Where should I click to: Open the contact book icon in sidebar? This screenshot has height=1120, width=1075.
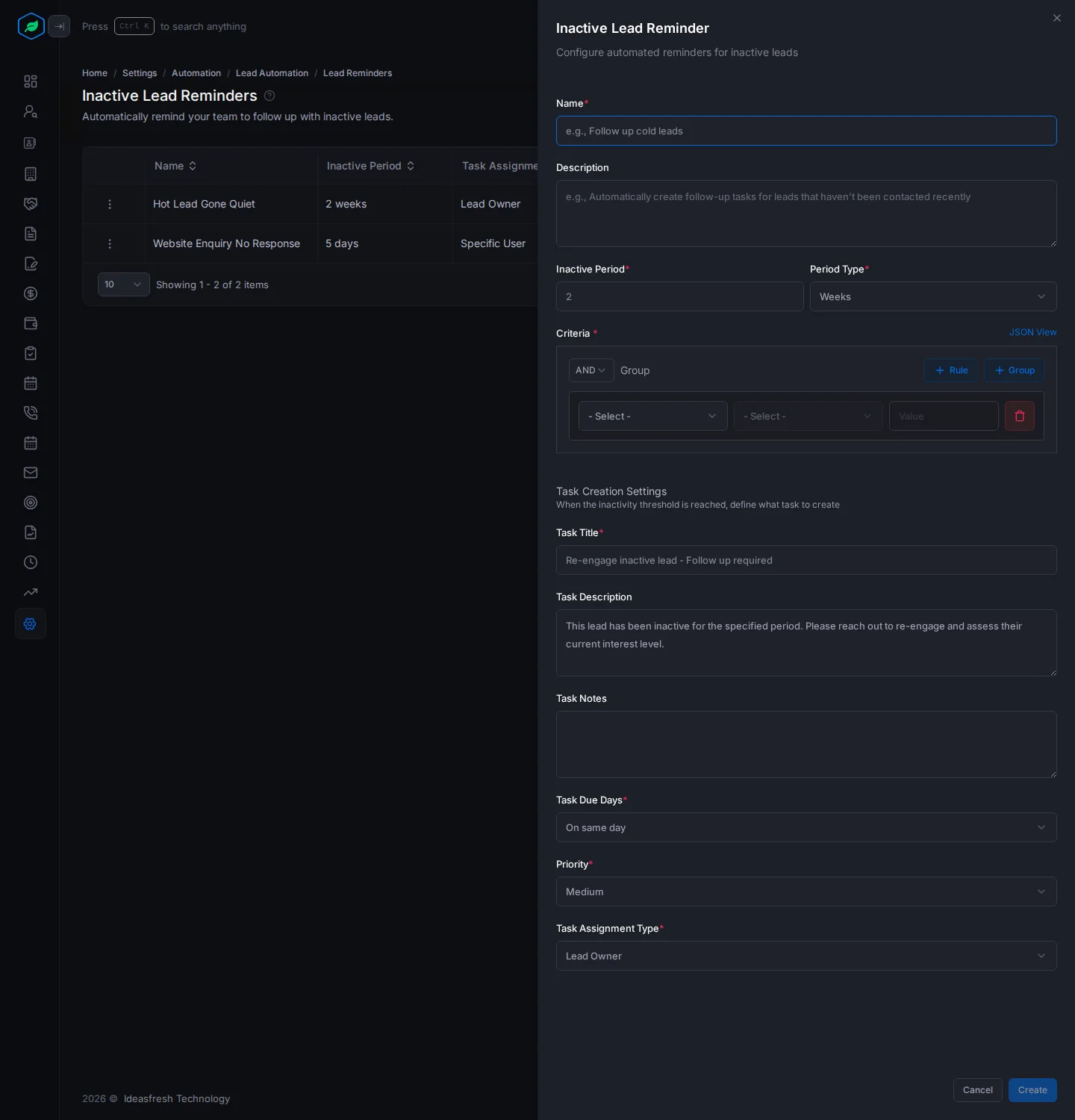point(31,143)
